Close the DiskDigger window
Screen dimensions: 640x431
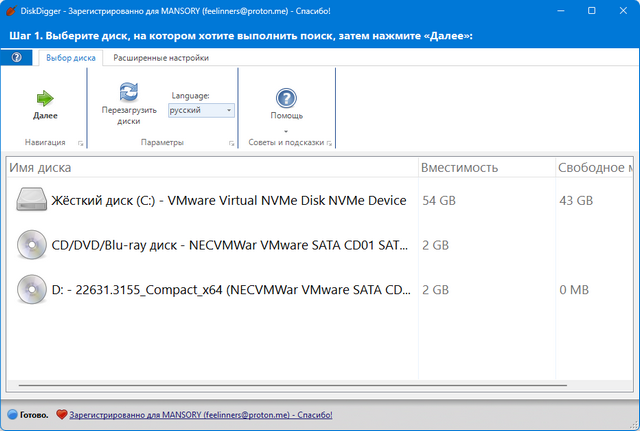point(623,11)
